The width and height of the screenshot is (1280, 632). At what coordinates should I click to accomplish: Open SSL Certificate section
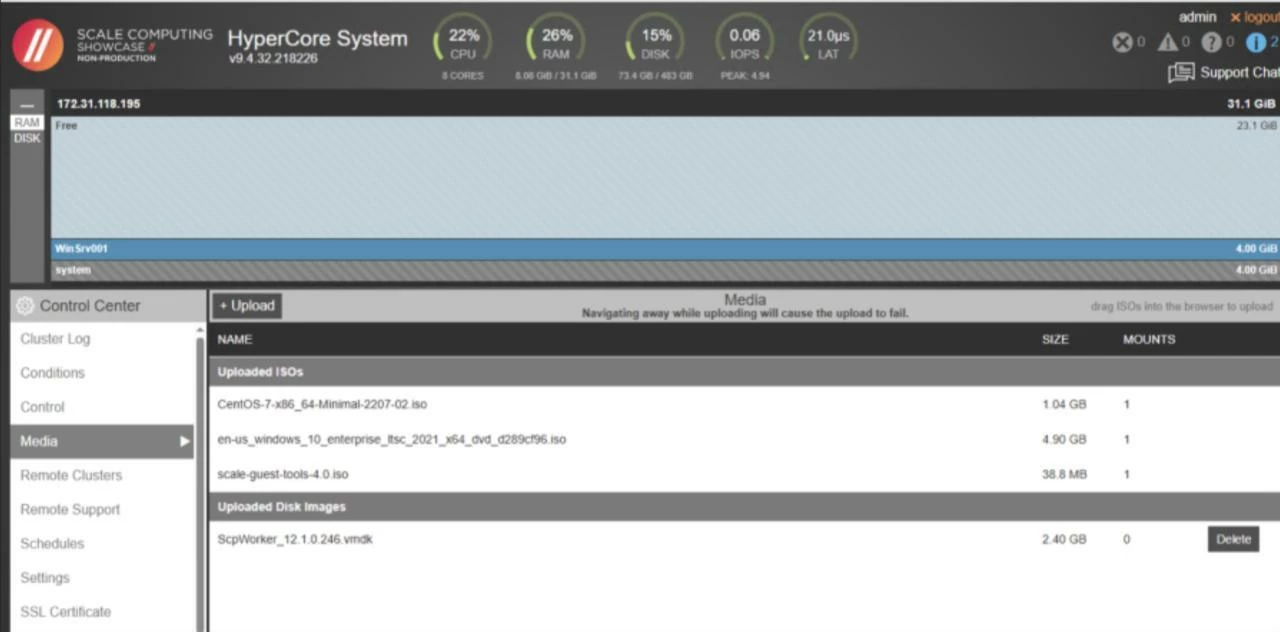pyautogui.click(x=65, y=611)
